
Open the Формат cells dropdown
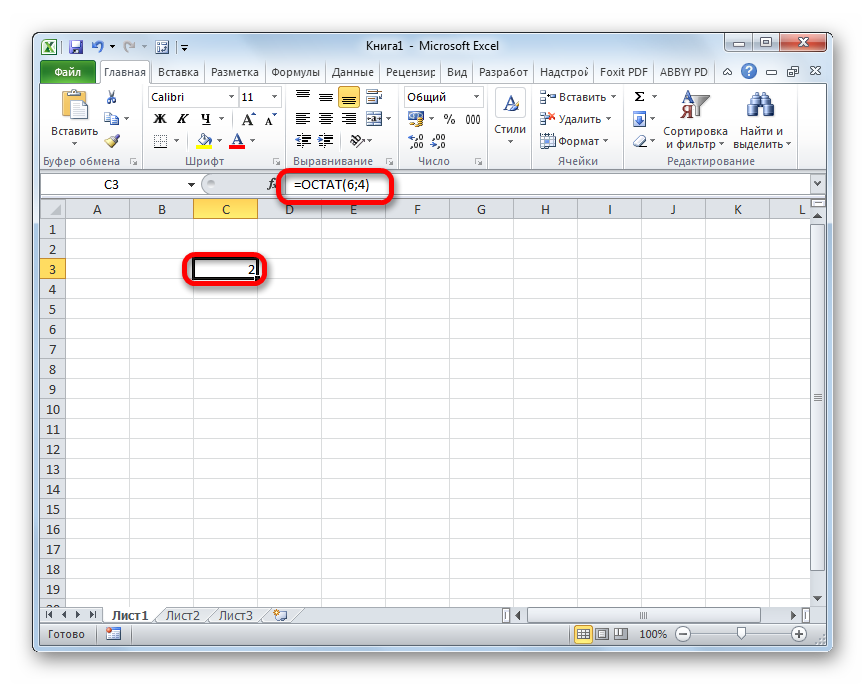click(574, 141)
